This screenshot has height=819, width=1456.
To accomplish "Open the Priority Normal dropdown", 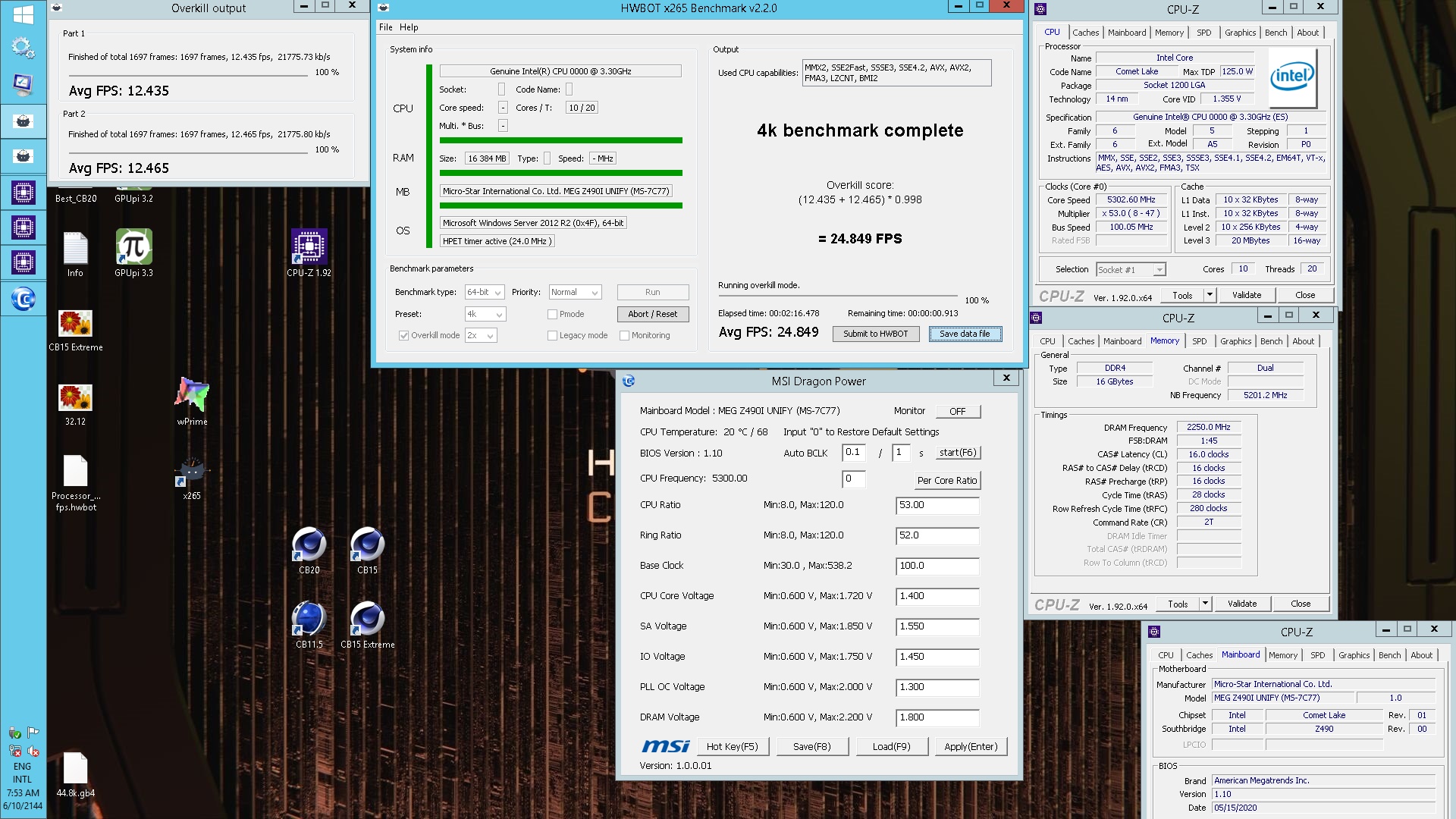I will pyautogui.click(x=575, y=292).
